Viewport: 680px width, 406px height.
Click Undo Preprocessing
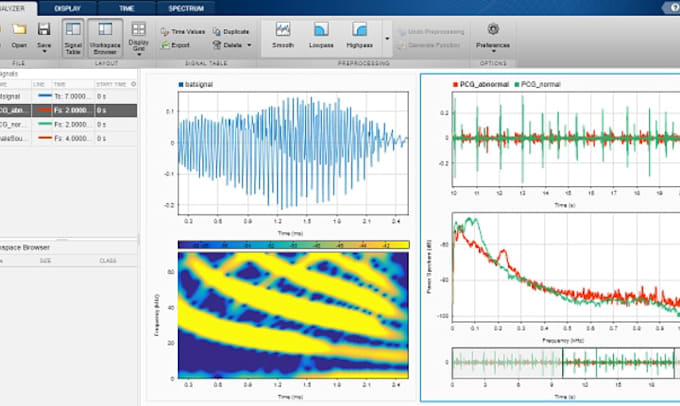click(431, 32)
